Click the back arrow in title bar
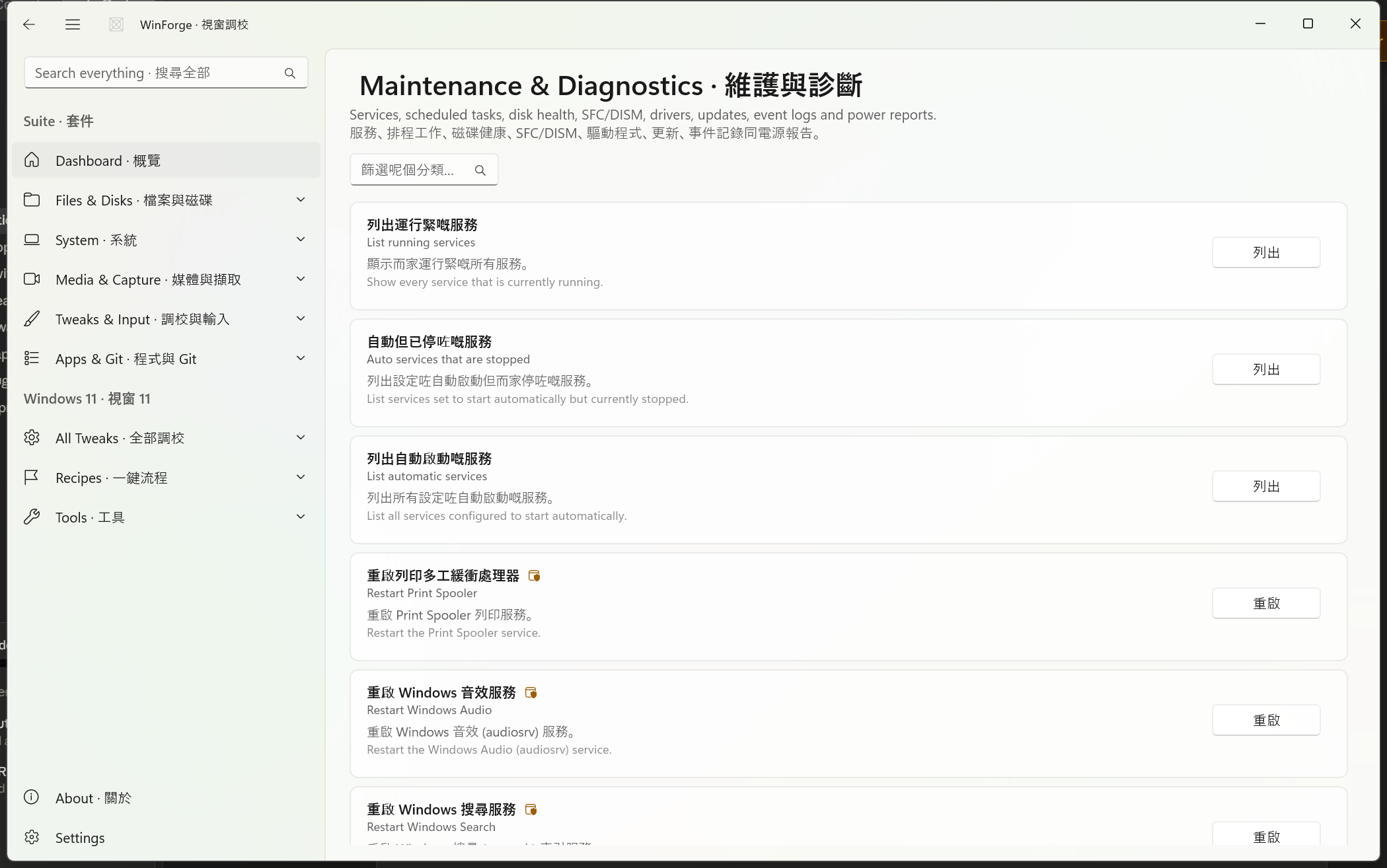The height and width of the screenshot is (868, 1387). coord(28,24)
